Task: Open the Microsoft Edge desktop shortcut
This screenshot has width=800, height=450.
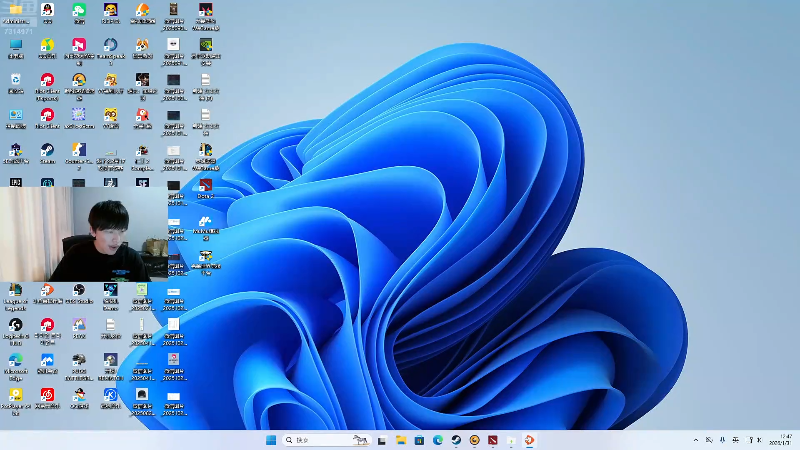Action: point(16,360)
